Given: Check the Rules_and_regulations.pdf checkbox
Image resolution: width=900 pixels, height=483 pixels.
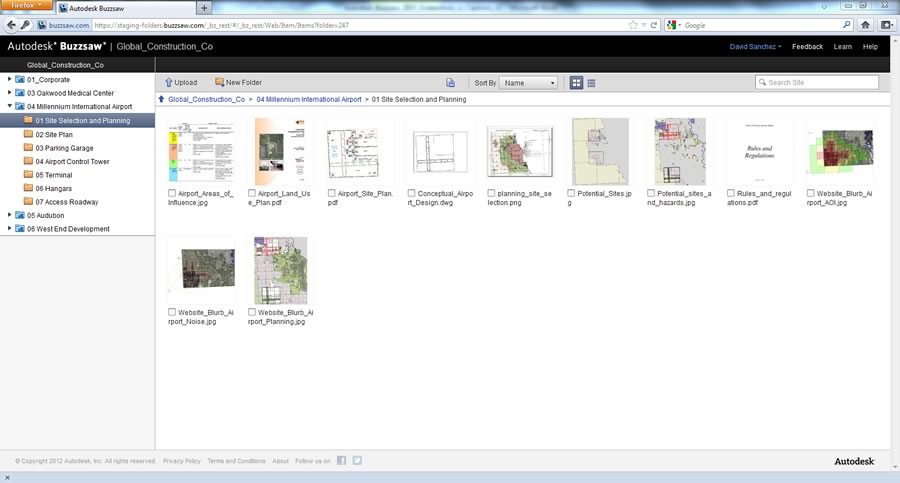Looking at the screenshot, I should point(730,194).
